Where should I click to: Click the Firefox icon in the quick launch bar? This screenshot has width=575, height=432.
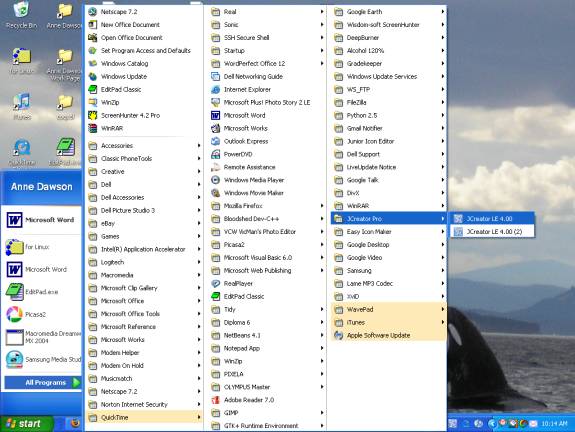coord(75,423)
